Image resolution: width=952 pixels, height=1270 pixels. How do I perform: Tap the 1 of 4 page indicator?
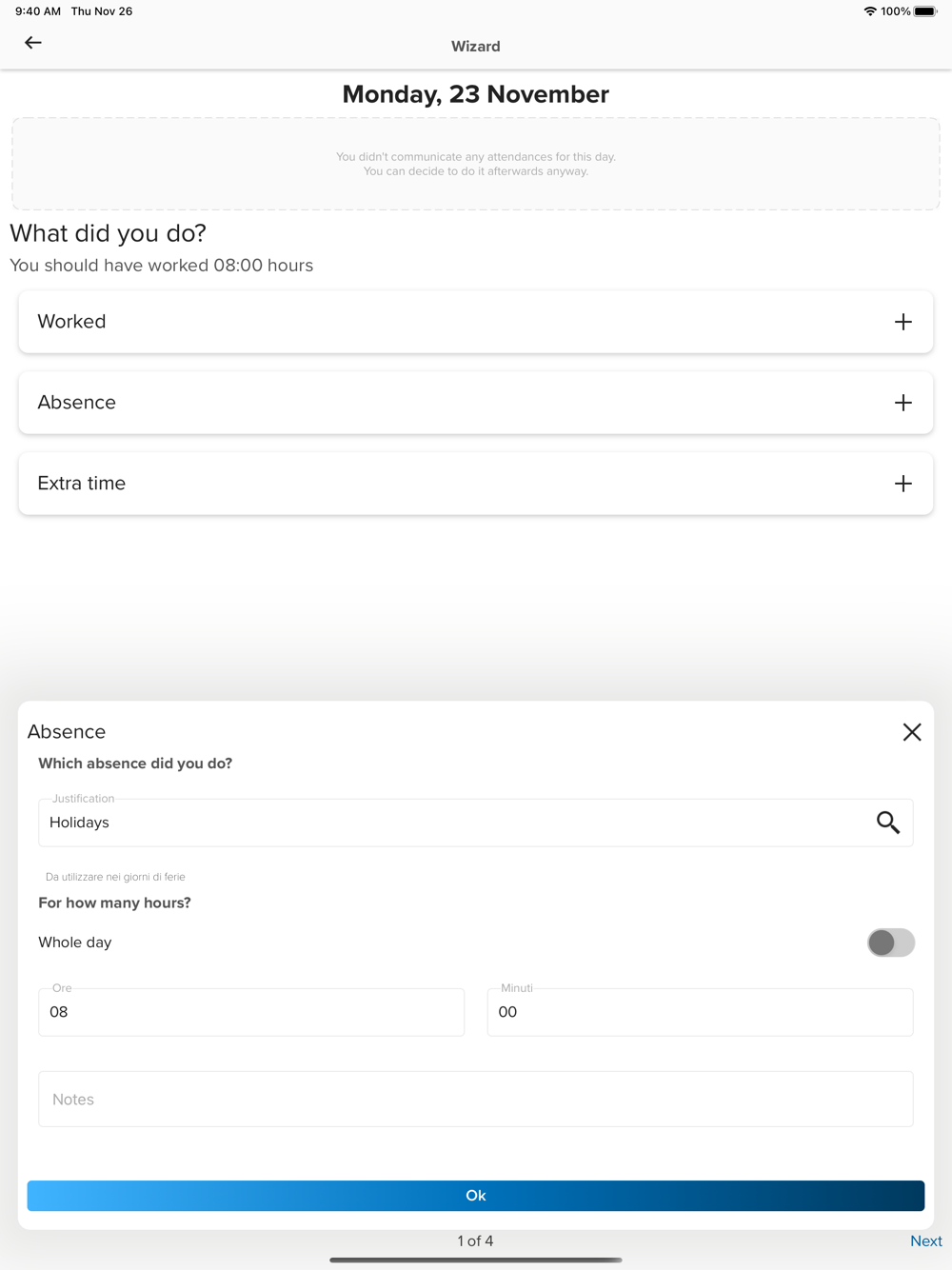pos(475,1240)
